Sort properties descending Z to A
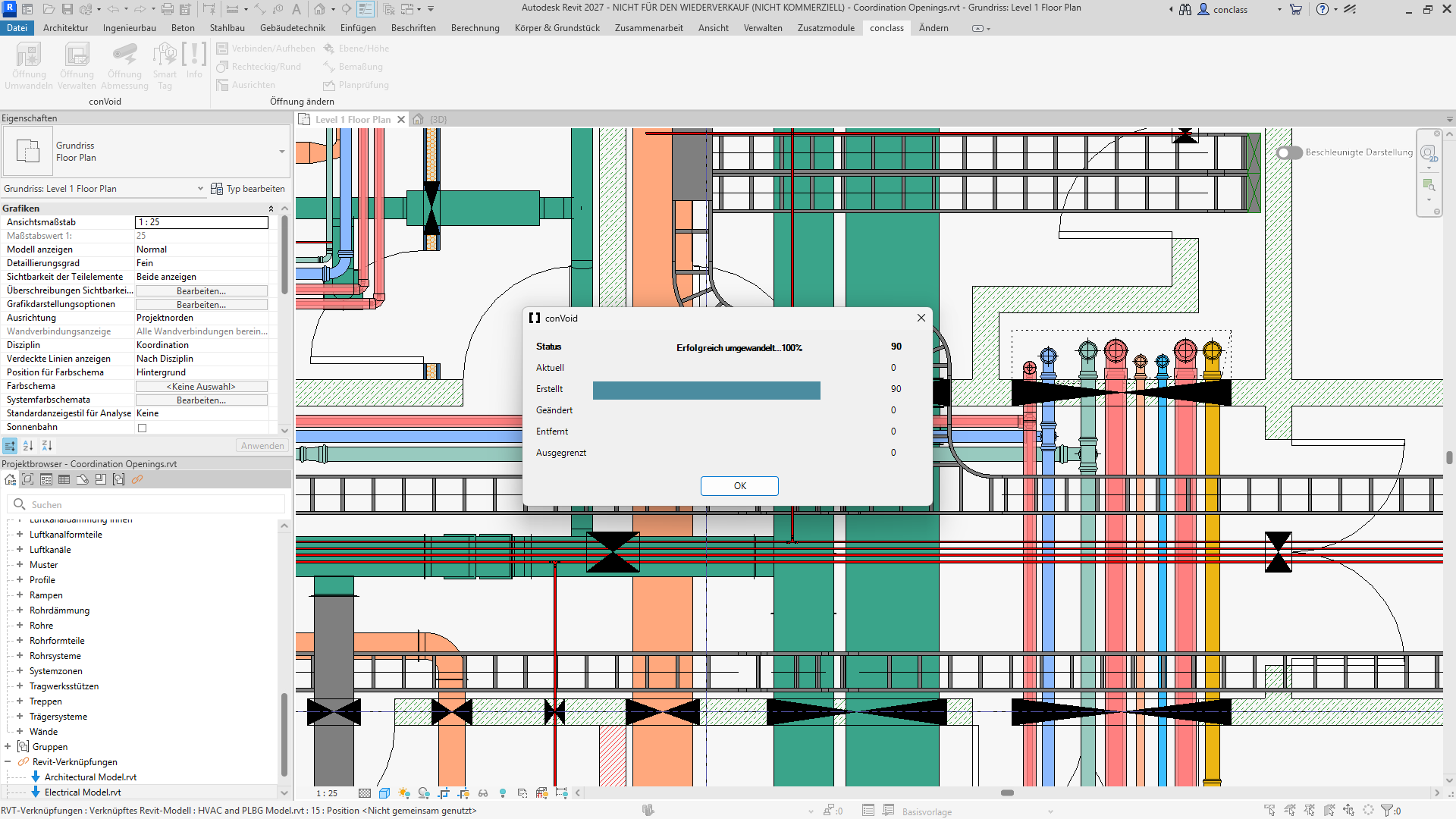The image size is (1456, 819). [x=47, y=446]
